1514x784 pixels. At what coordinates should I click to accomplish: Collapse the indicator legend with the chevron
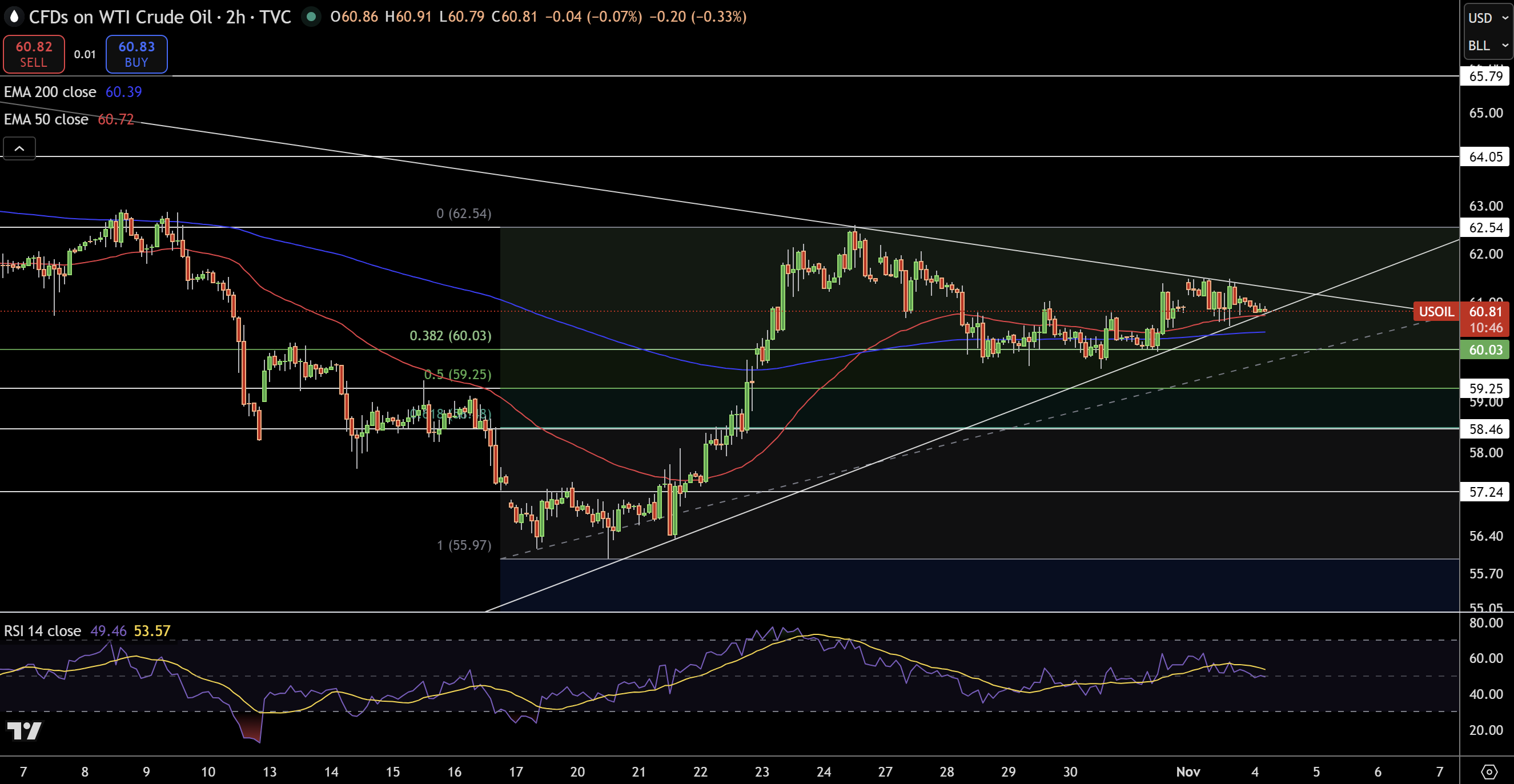pos(19,148)
